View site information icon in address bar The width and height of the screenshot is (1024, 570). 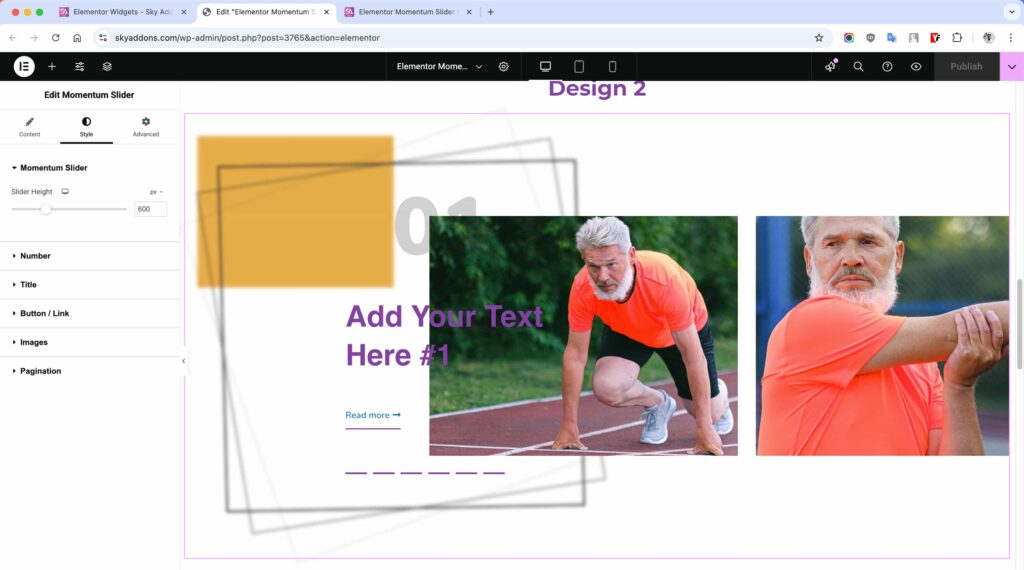coord(103,38)
